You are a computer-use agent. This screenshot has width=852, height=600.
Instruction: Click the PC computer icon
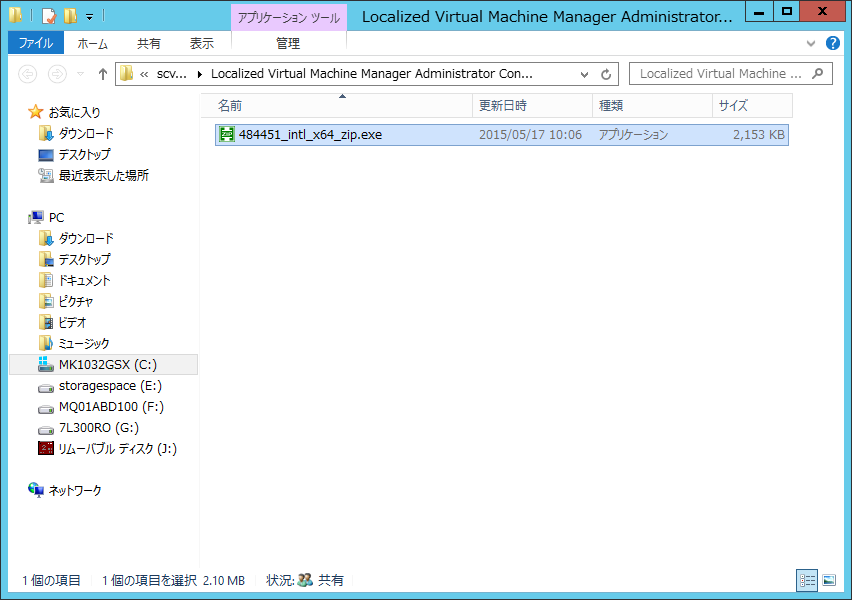36,217
